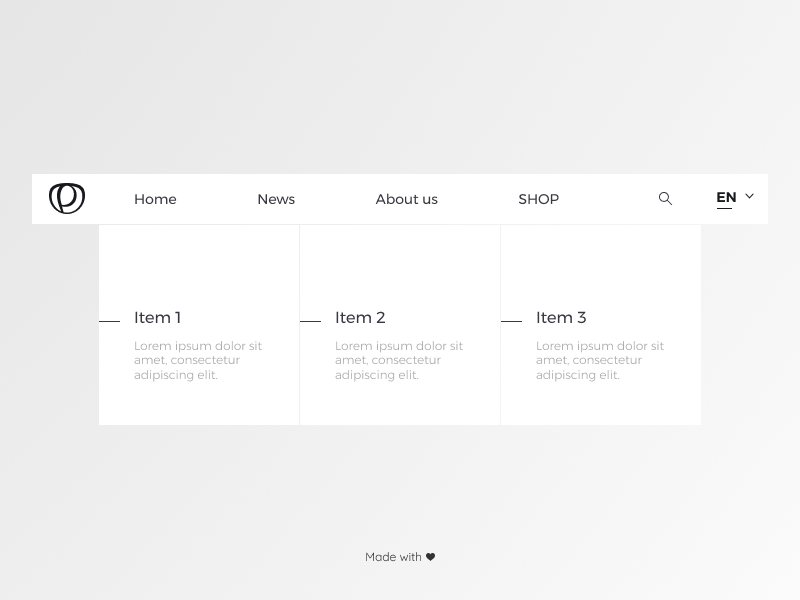Click the Made with footer text
Image resolution: width=800 pixels, height=600 pixels.
(393, 557)
